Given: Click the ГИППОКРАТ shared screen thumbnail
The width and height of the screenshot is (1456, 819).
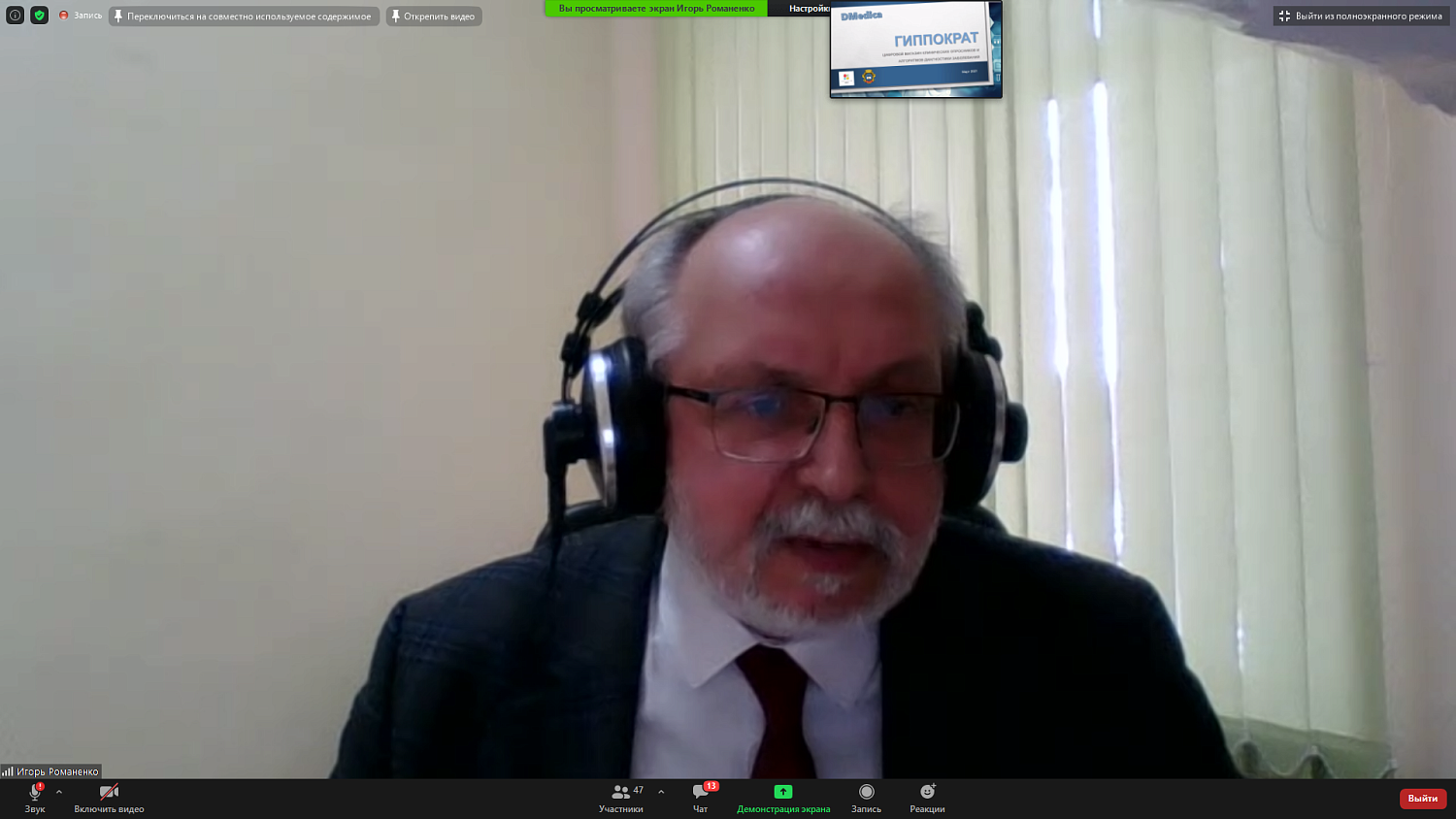Looking at the screenshot, I should 915,49.
